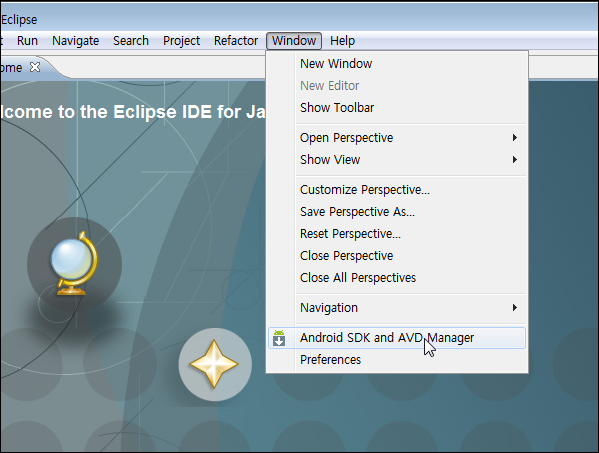Select Save Perspective As... entry
This screenshot has width=599, height=453.
click(397, 212)
